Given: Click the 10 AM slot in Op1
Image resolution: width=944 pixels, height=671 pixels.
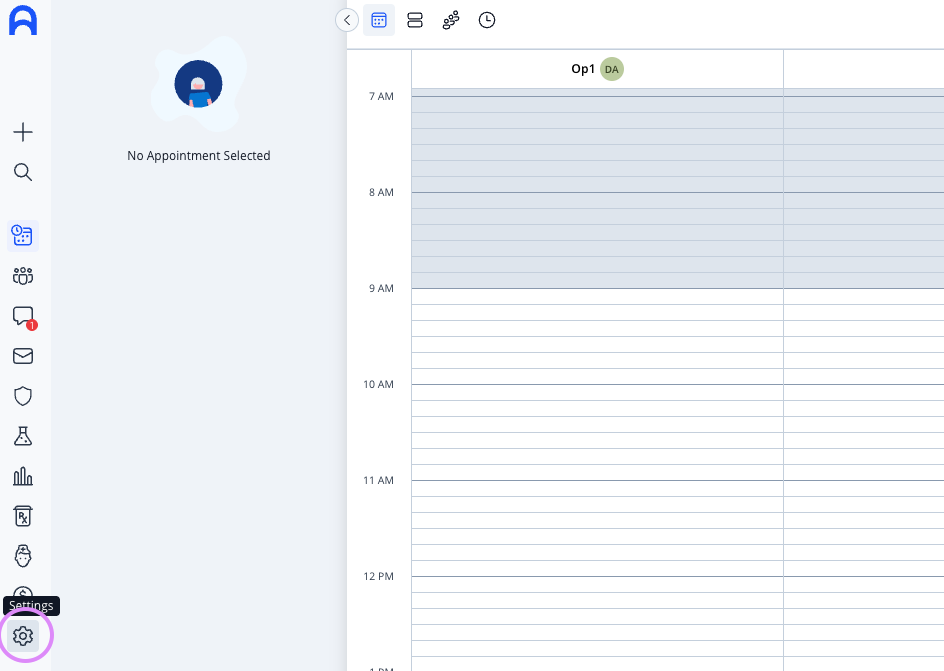Looking at the screenshot, I should [x=597, y=392].
